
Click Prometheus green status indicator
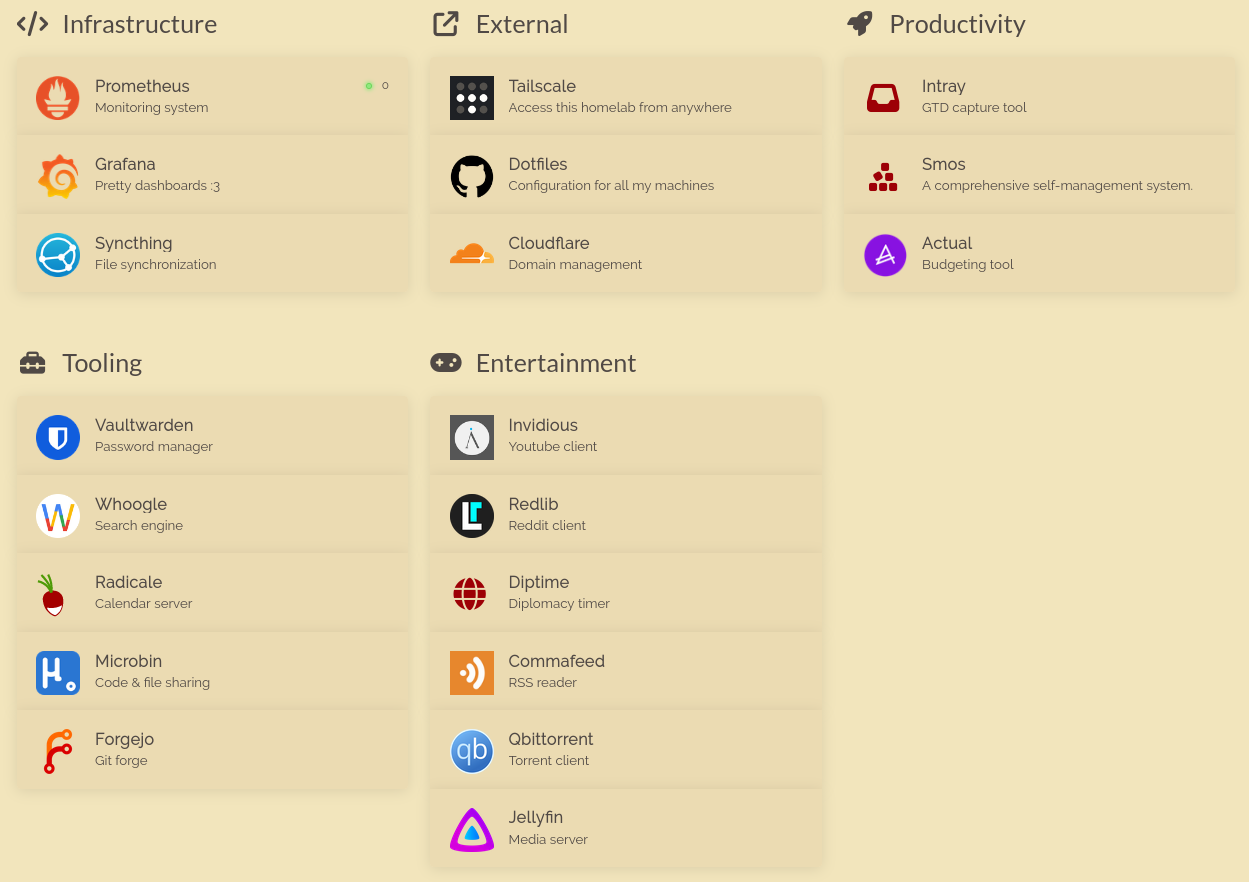[369, 86]
